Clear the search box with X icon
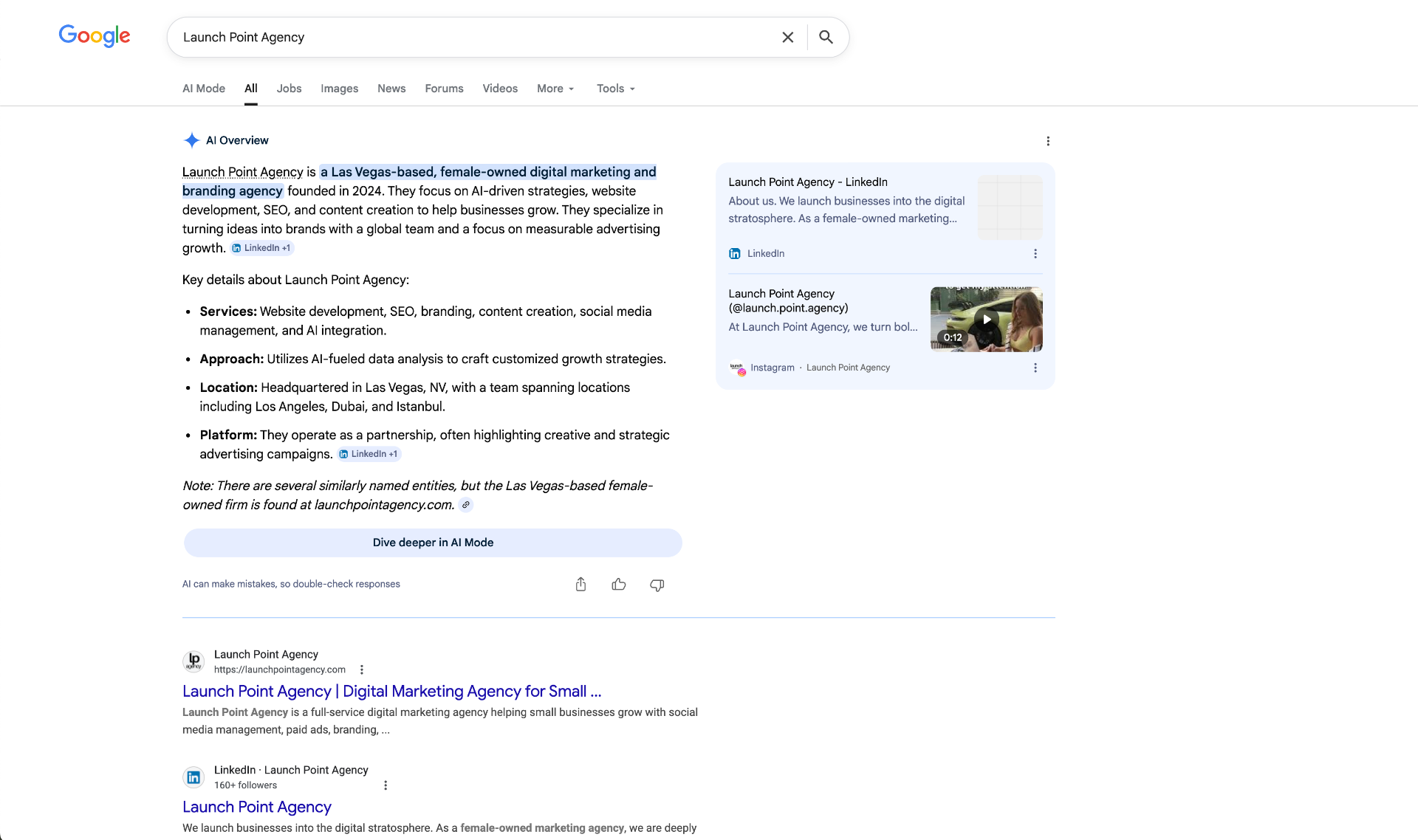The image size is (1418, 840). coord(788,37)
